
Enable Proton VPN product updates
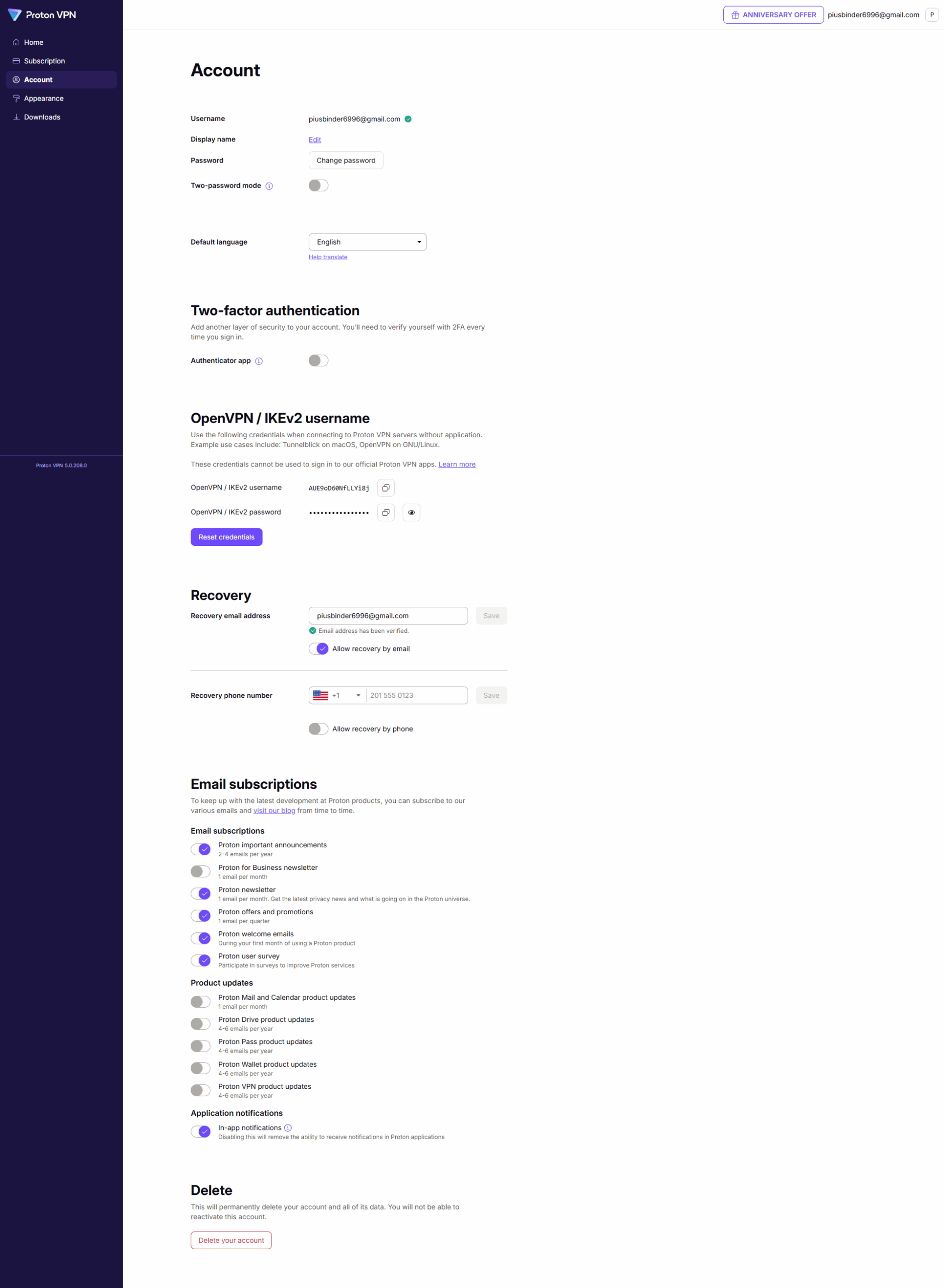[x=201, y=1090]
